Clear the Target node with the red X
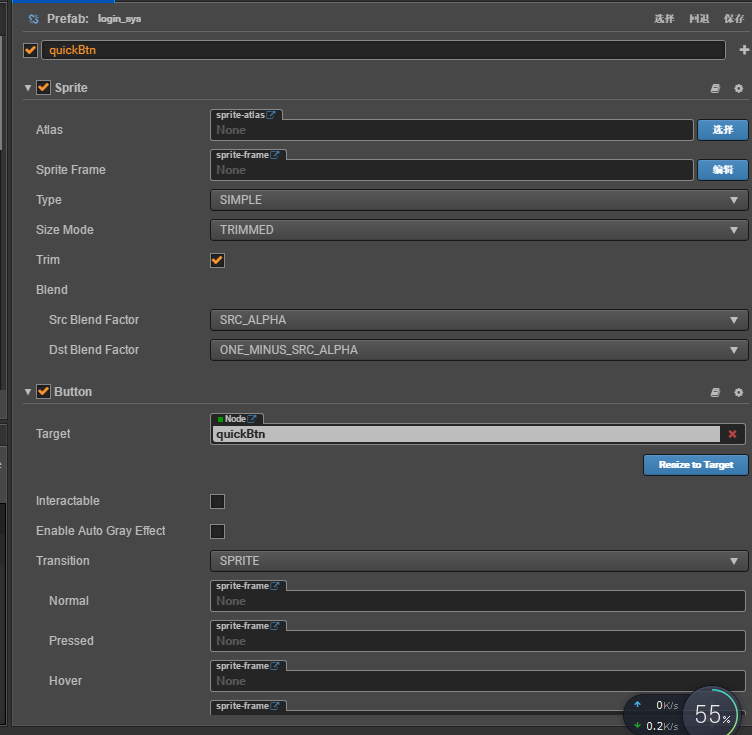The height and width of the screenshot is (735, 752). 732,434
